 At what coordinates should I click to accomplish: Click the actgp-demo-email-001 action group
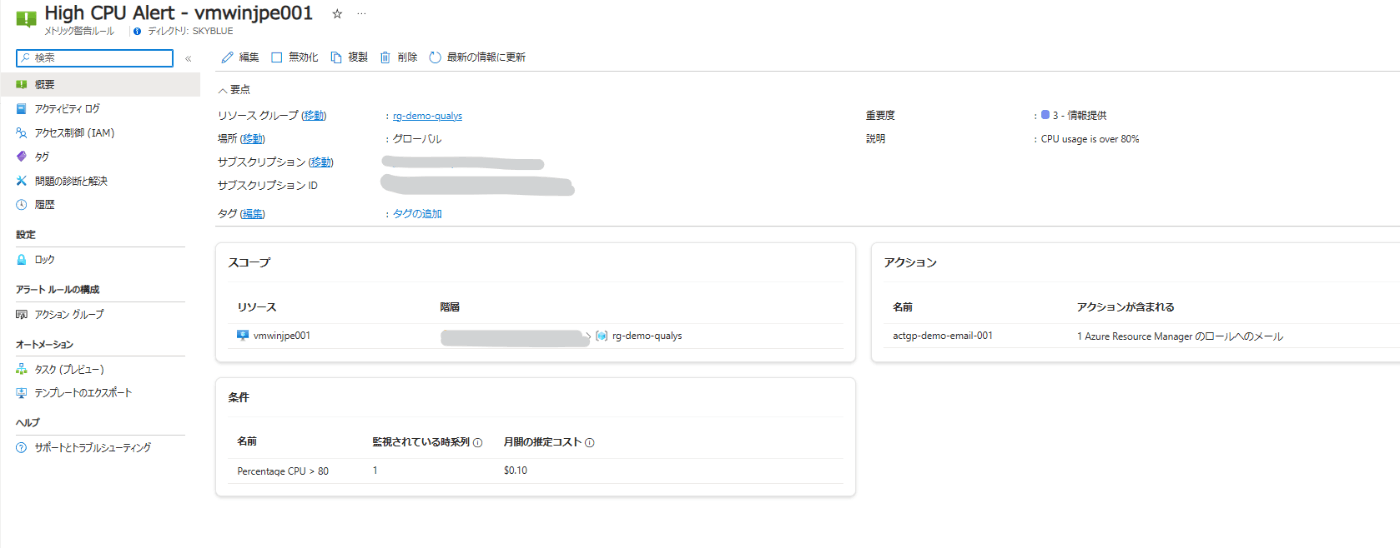tap(942, 336)
